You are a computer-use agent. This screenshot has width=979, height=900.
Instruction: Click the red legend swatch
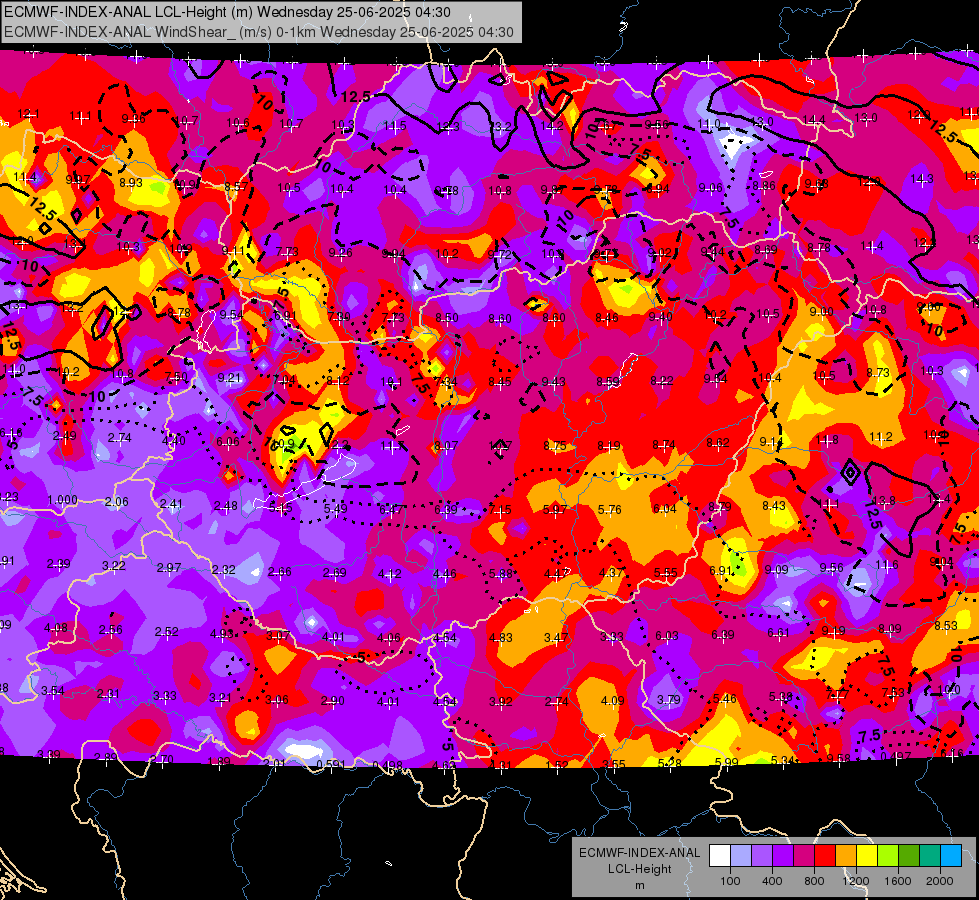coord(825,856)
